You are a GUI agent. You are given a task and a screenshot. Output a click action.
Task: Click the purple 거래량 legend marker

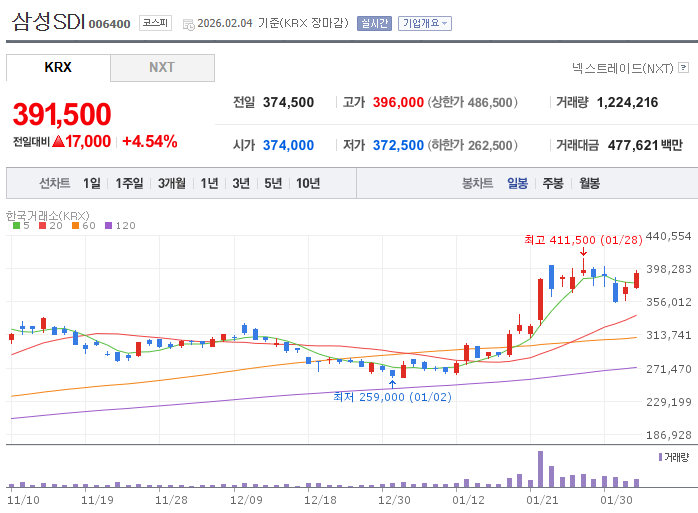click(660, 457)
